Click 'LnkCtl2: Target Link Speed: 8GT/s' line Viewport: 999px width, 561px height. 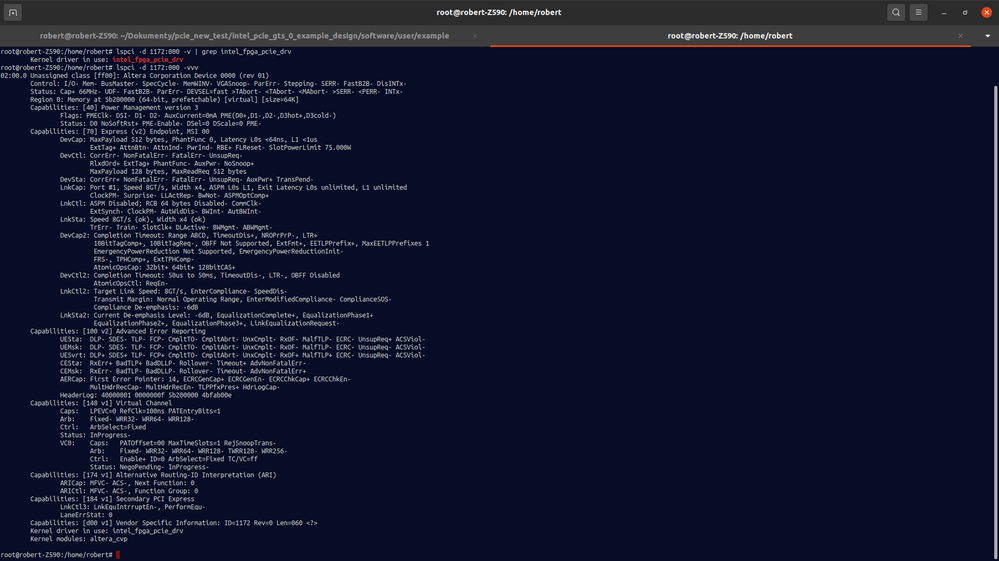point(174,291)
